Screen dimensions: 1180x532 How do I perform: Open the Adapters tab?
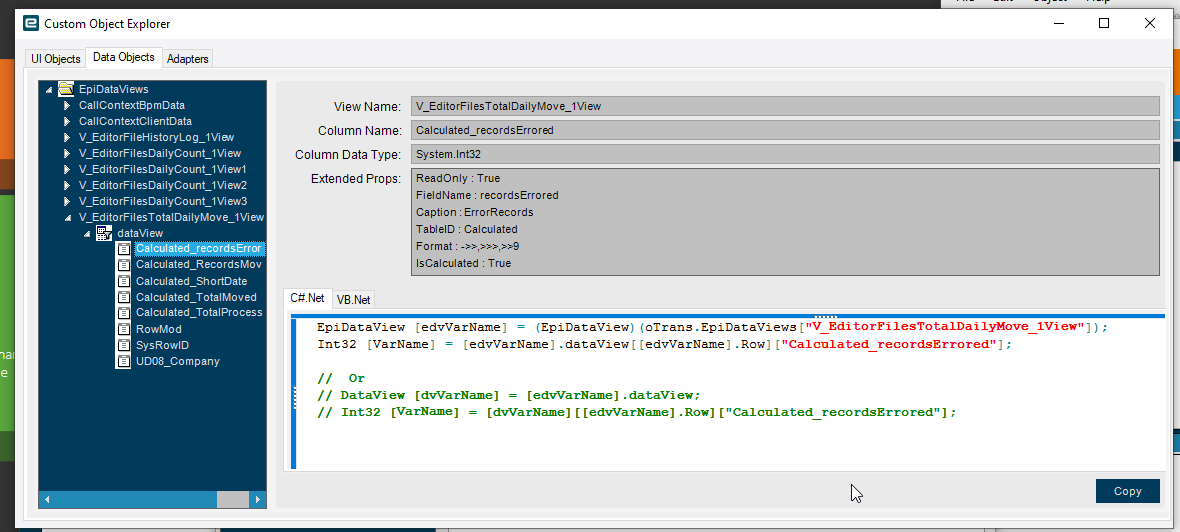click(x=187, y=59)
